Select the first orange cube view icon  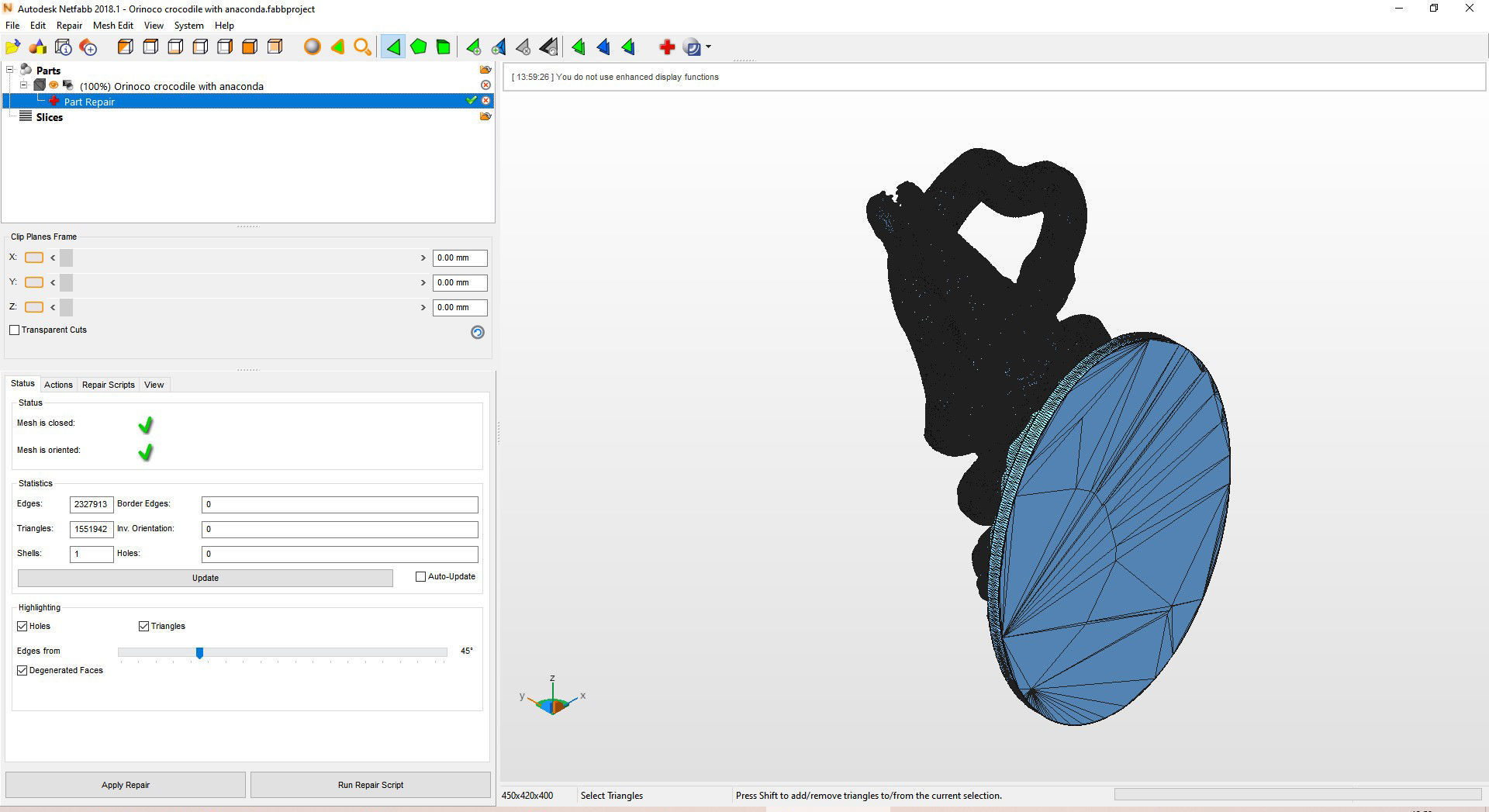click(x=125, y=47)
